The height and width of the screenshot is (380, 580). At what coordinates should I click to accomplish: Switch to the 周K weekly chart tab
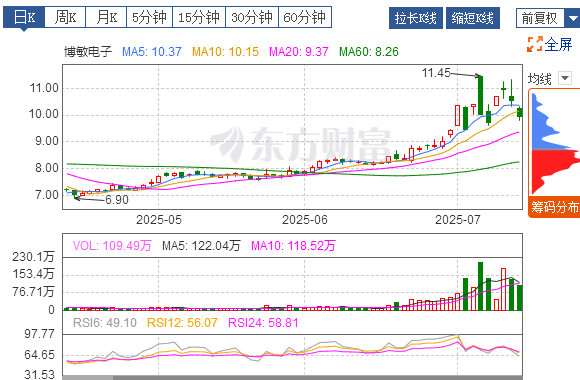click(x=65, y=17)
